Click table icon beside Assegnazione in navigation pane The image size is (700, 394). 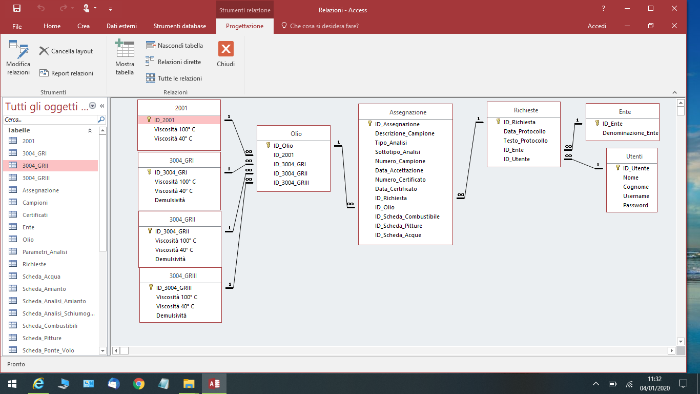[13, 190]
